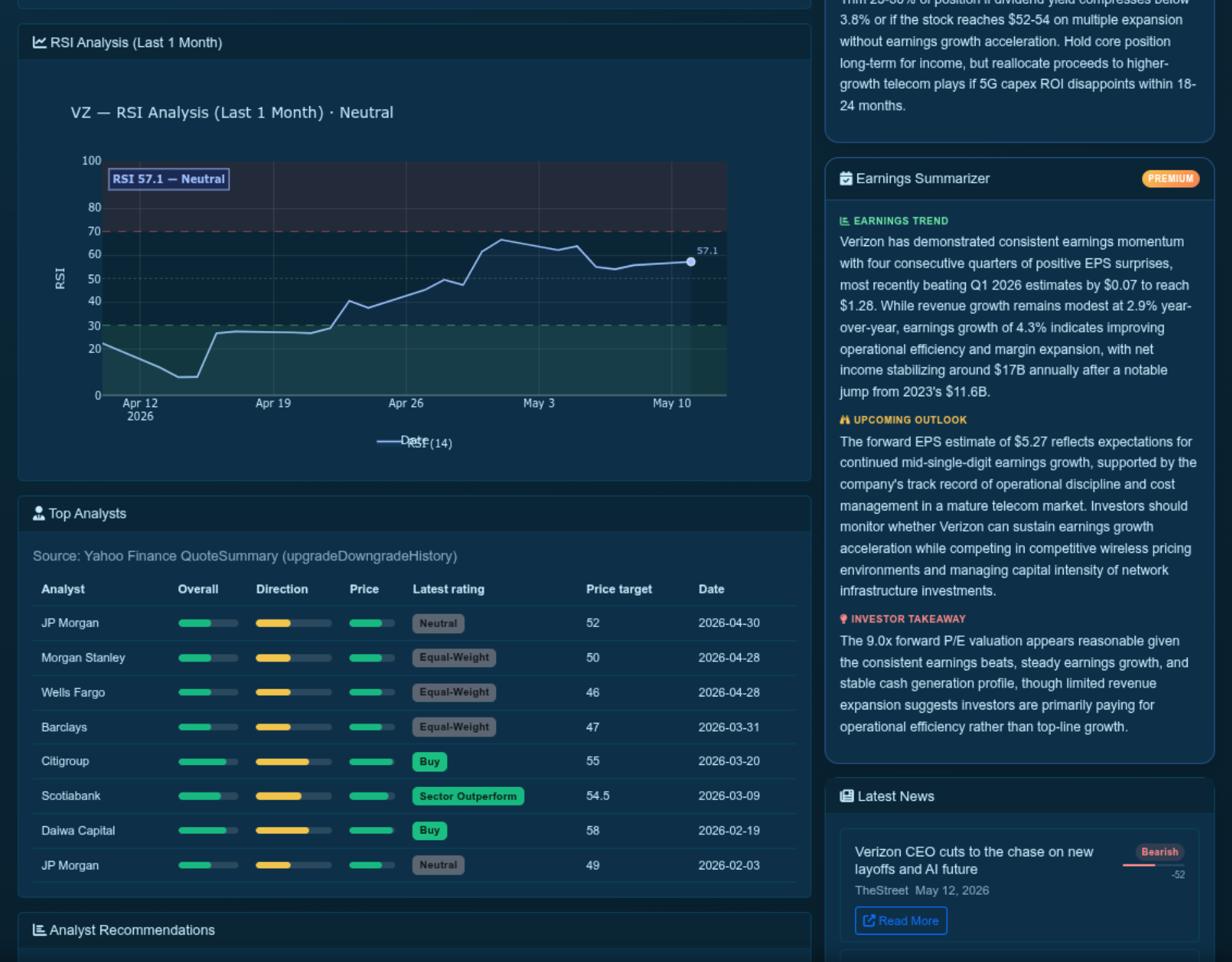Screen dimensions: 1232x962
Task: Click the news sentiment bar above -52
Action: 1153,865
